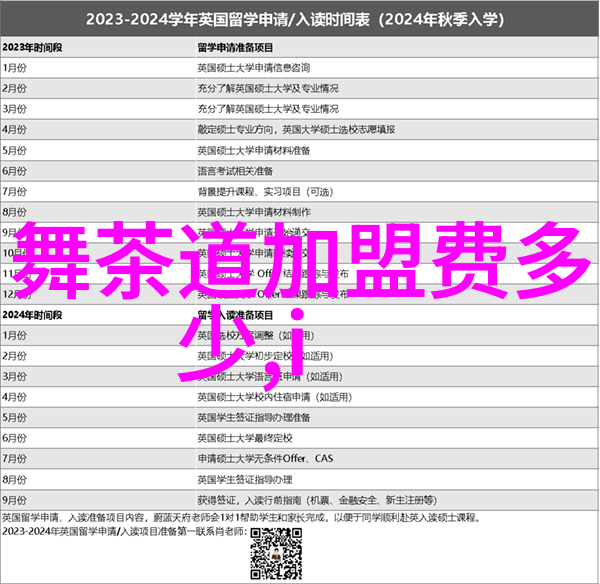Select the 英国硕士大学申请材料制作 cell
The image size is (600, 584).
(x=254, y=212)
